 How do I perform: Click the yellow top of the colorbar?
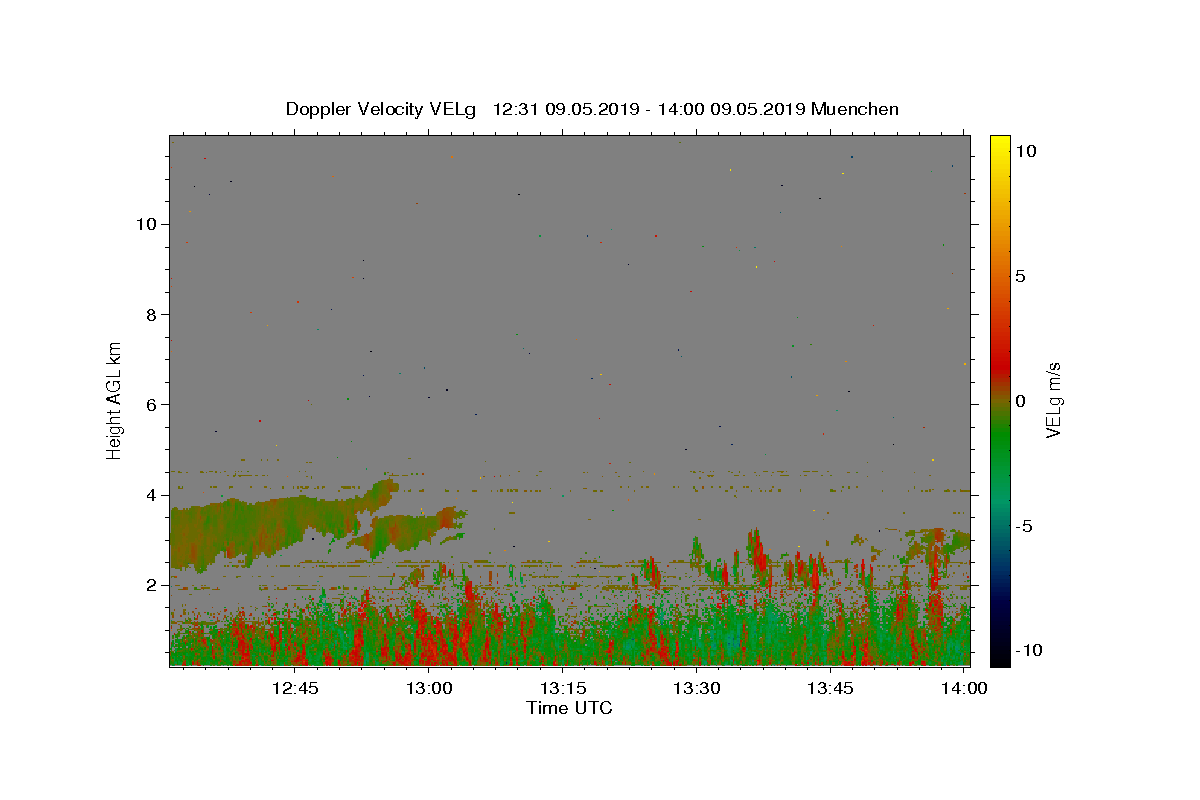pyautogui.click(x=999, y=145)
